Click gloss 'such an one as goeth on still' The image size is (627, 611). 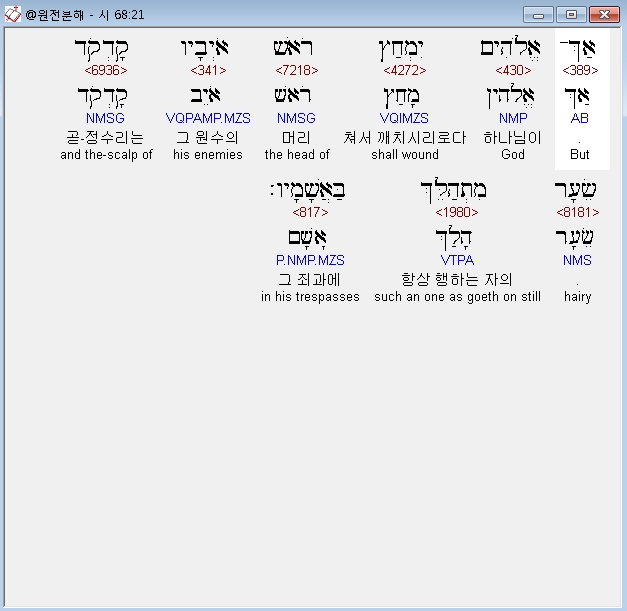tap(457, 297)
